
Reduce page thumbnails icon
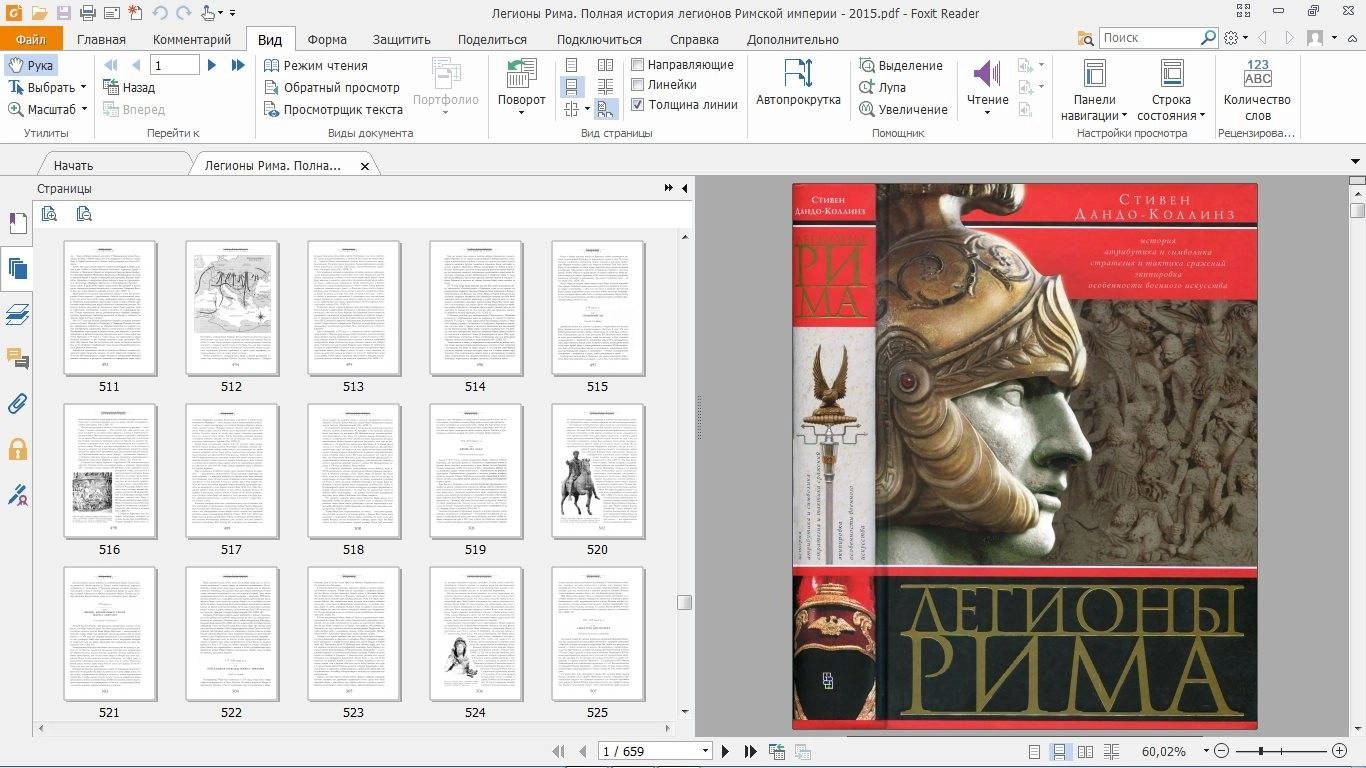(x=84, y=213)
